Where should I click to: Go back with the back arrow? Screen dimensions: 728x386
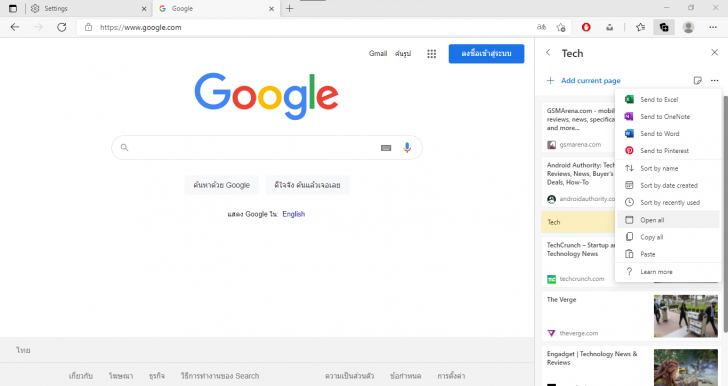(x=15, y=27)
